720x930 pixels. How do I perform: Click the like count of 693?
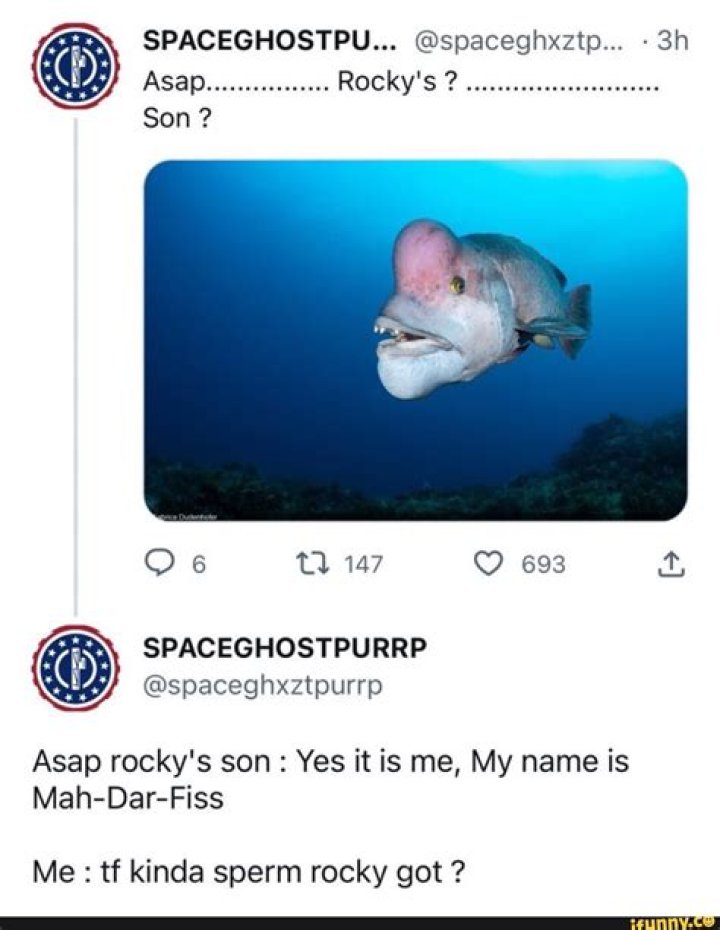pos(543,565)
